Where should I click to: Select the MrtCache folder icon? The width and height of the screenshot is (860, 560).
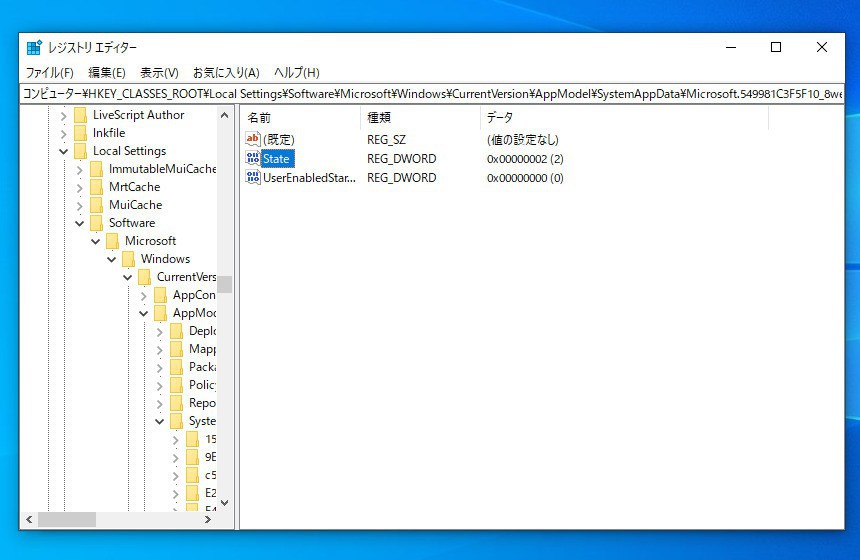[97, 187]
